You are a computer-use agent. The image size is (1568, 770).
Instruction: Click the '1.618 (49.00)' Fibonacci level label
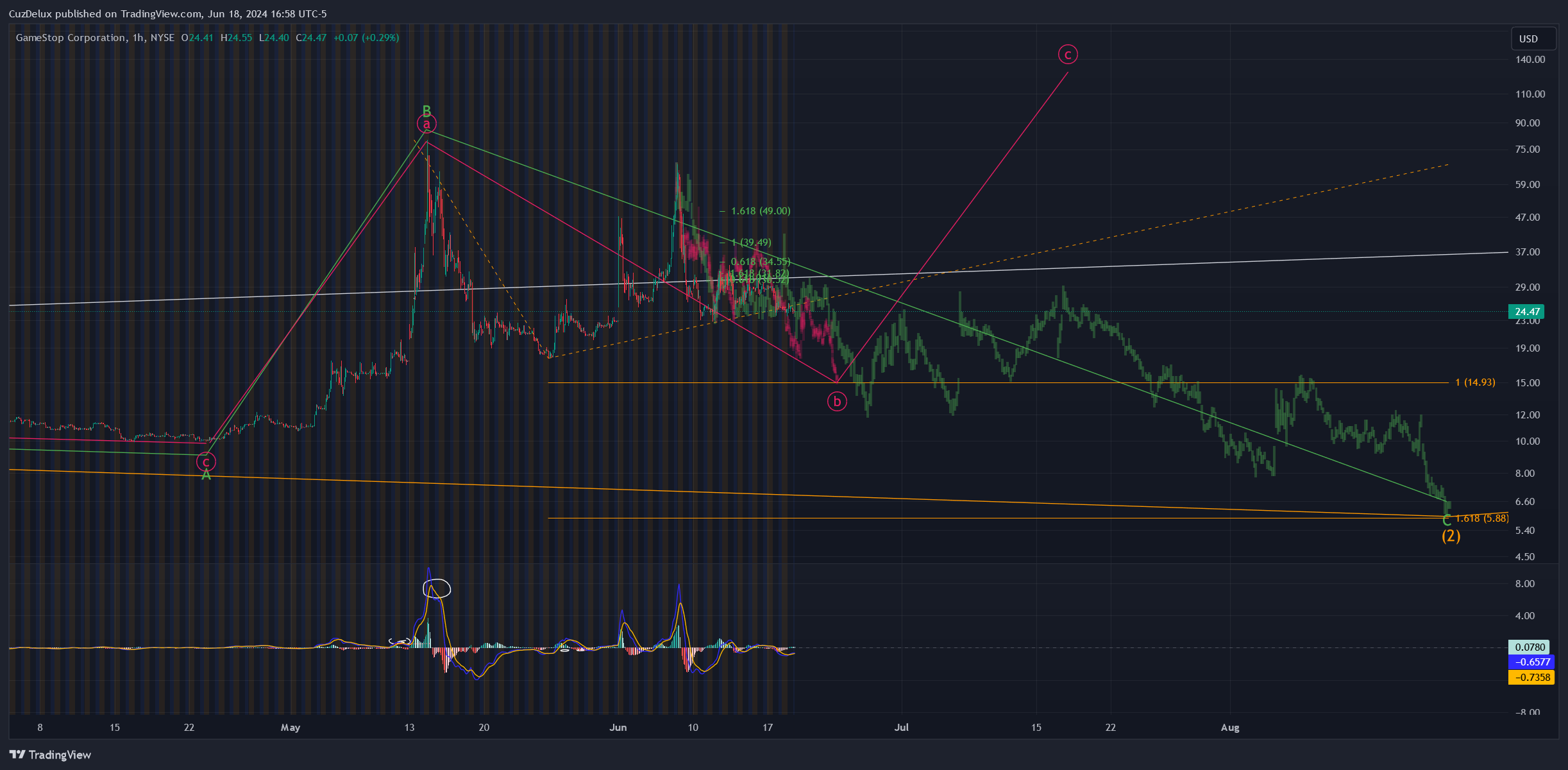[x=761, y=211]
